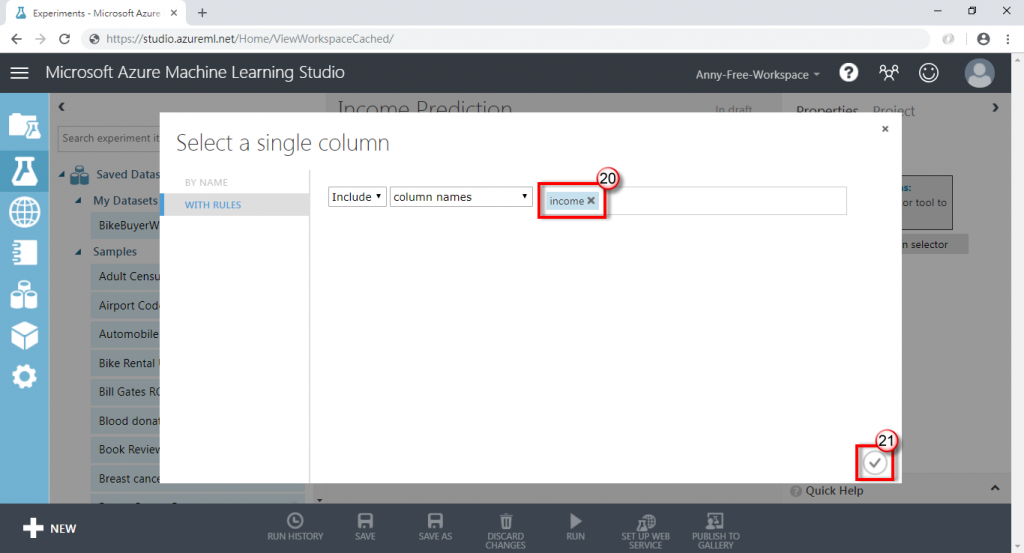This screenshot has width=1024, height=553.
Task: Open the hamburger navigation menu
Action: (x=20, y=72)
